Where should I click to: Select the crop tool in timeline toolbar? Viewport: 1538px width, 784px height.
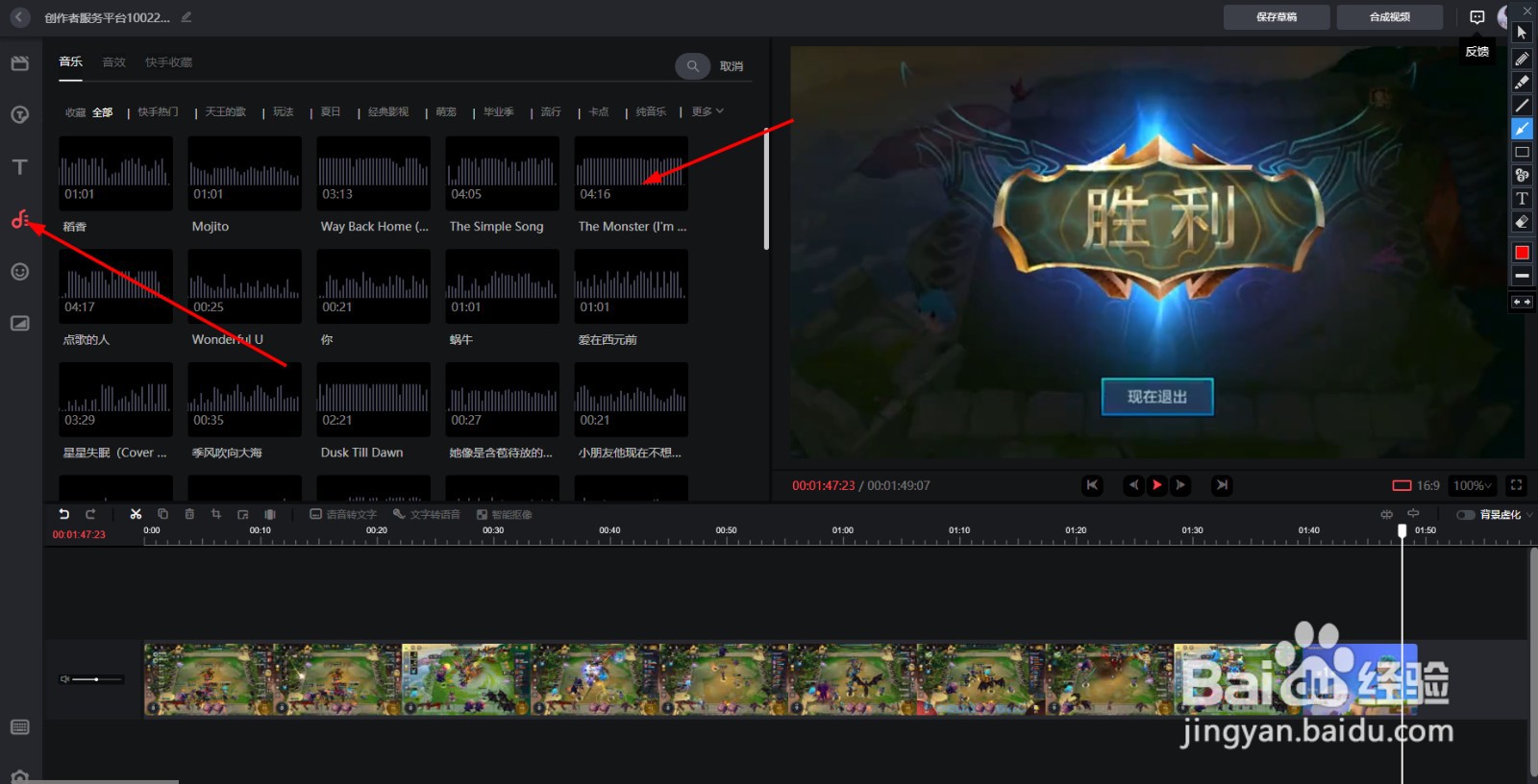[x=215, y=514]
